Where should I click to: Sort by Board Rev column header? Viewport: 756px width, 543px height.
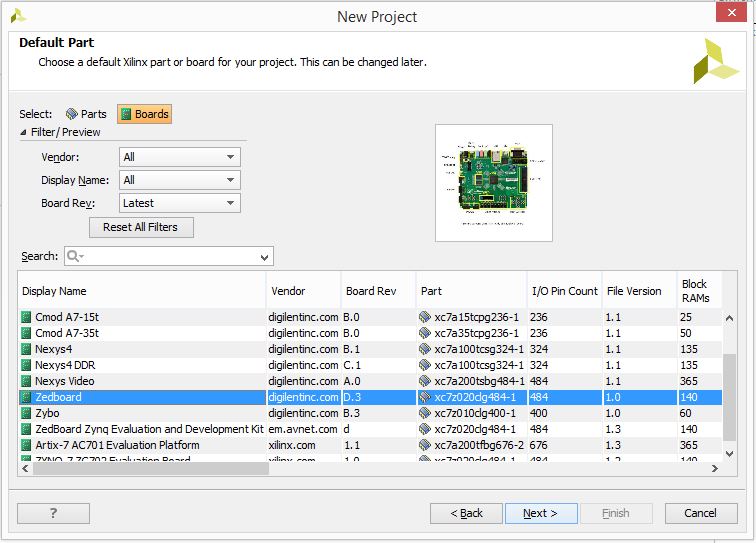click(x=379, y=291)
